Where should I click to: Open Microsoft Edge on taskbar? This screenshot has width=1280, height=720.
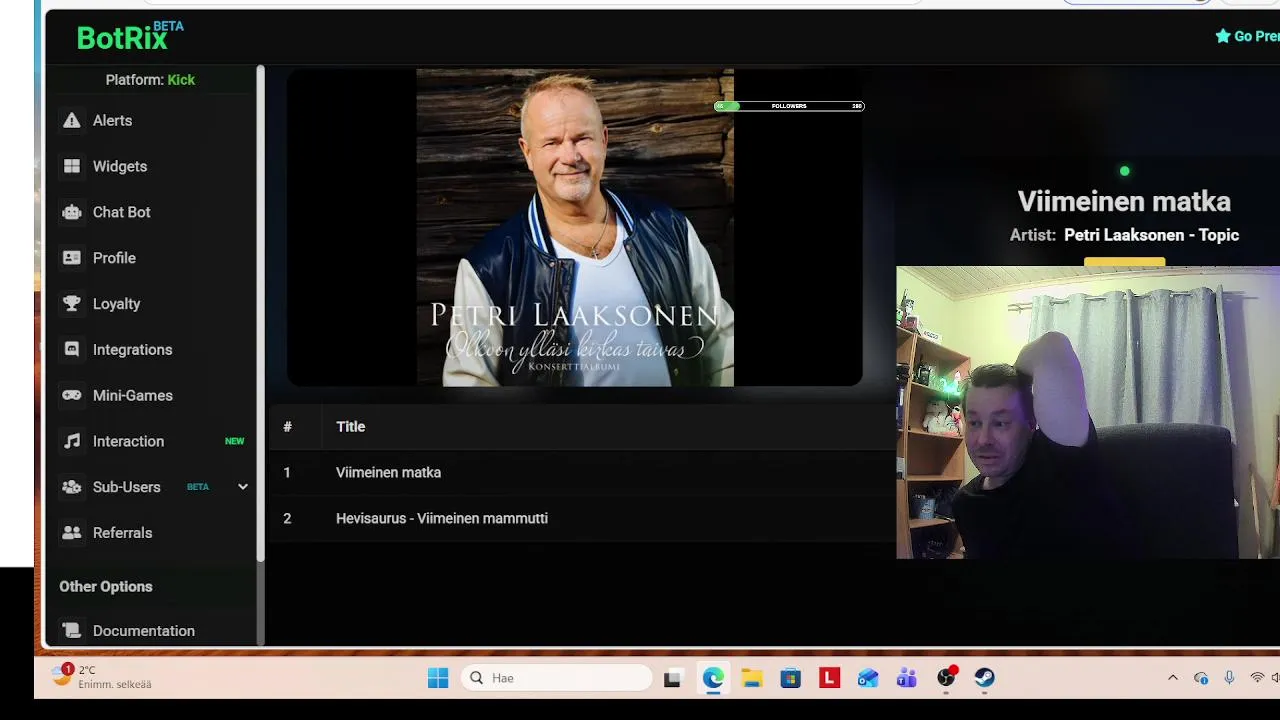point(713,678)
